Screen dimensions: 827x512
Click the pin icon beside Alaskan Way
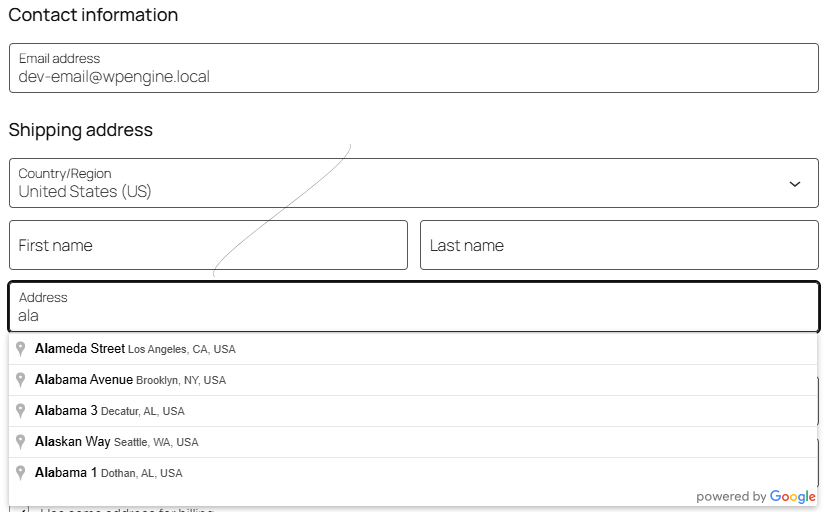click(x=21, y=442)
